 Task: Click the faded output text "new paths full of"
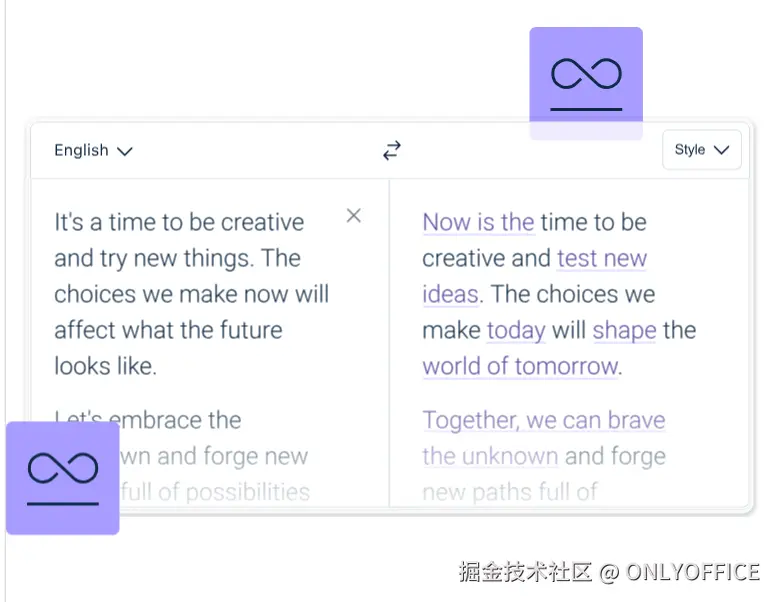(x=510, y=493)
